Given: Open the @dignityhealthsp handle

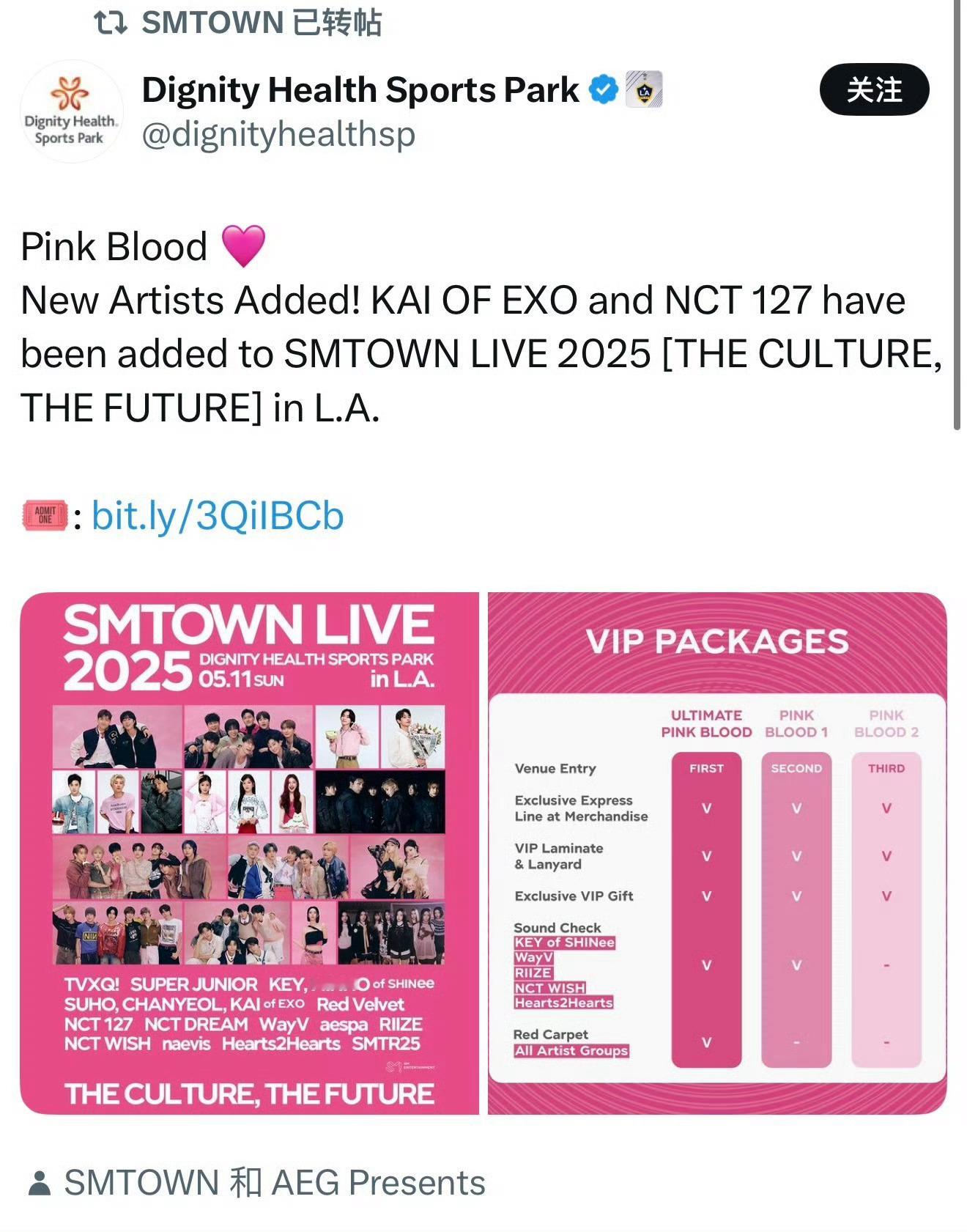Looking at the screenshot, I should pyautogui.click(x=278, y=135).
